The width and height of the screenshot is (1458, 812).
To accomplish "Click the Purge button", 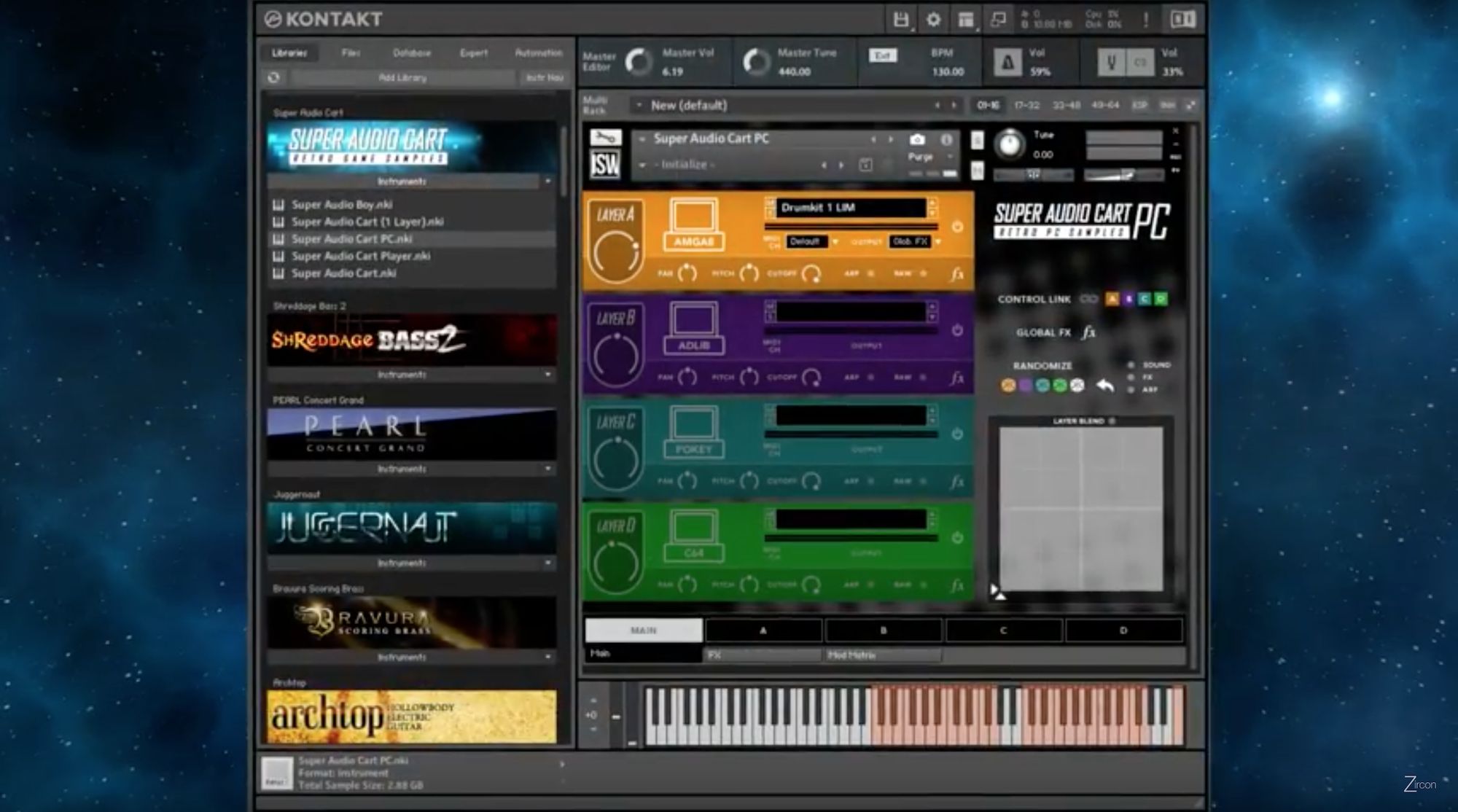I will (921, 157).
